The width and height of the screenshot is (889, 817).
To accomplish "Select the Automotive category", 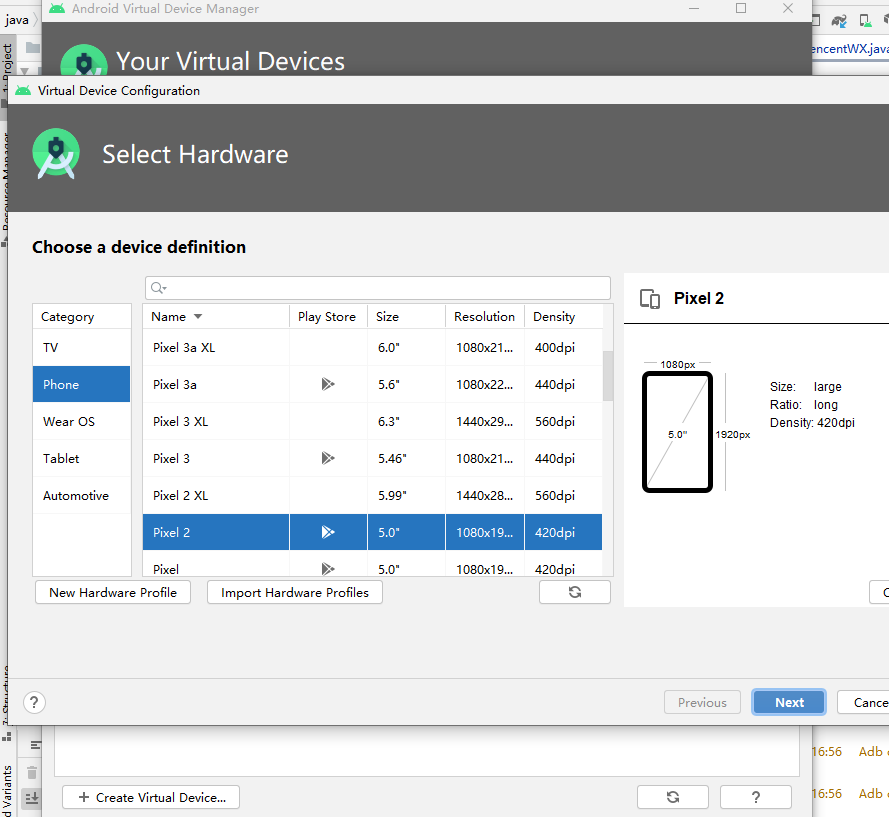I will 82,496.
